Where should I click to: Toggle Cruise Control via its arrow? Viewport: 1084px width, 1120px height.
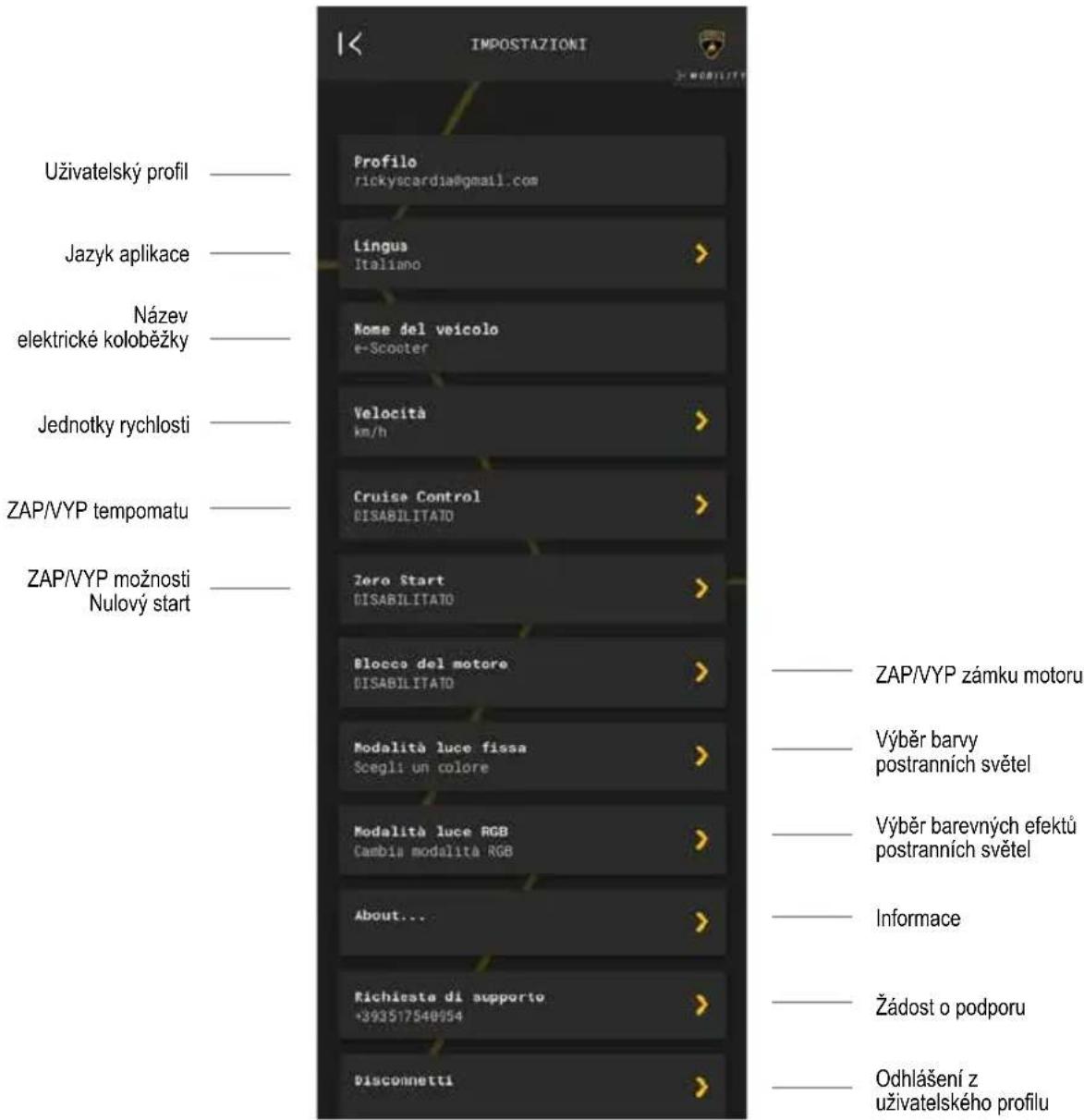click(x=701, y=505)
